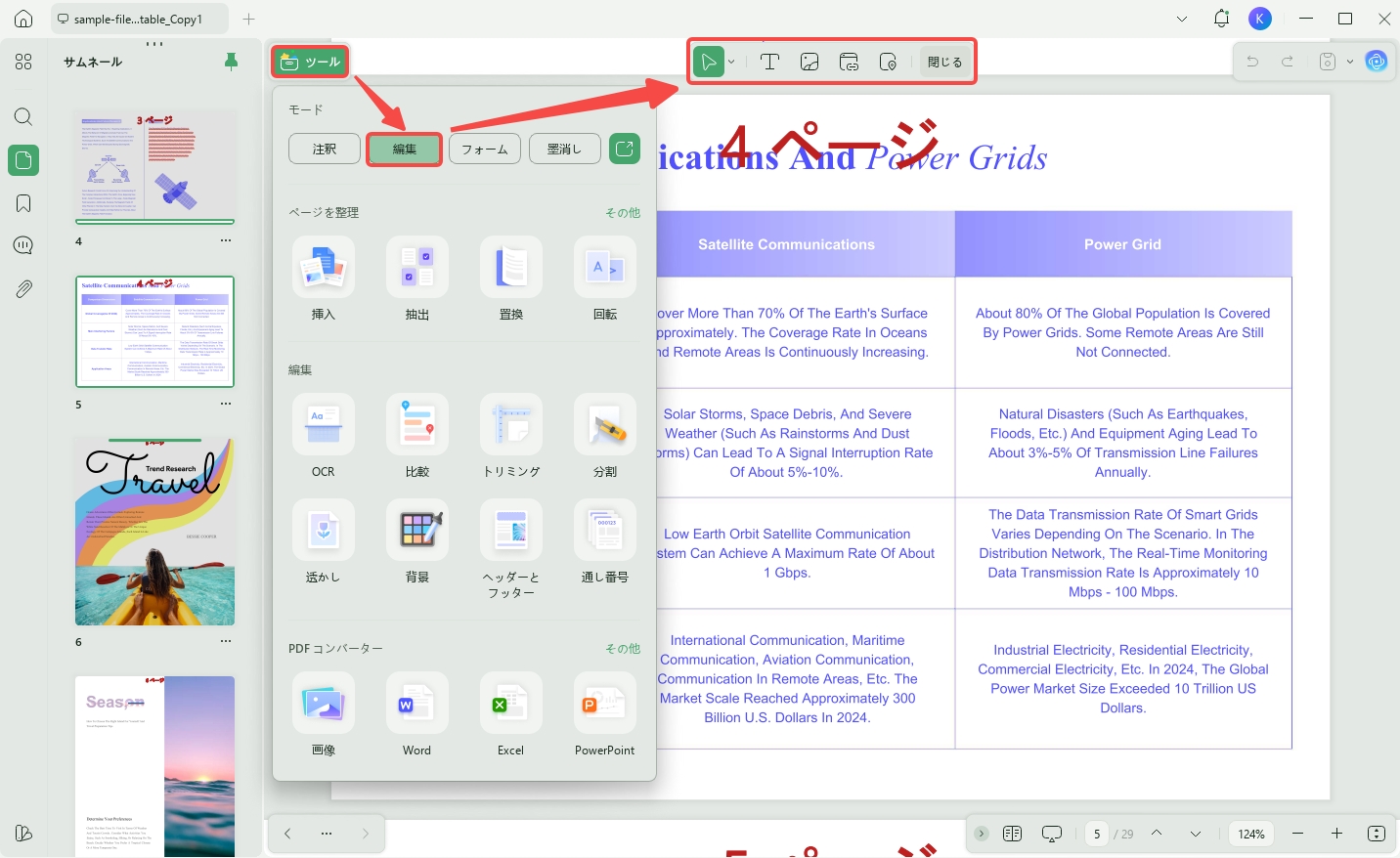Select page 6 Travel thumbnail
Screen dimensions: 1400x858
click(155, 532)
